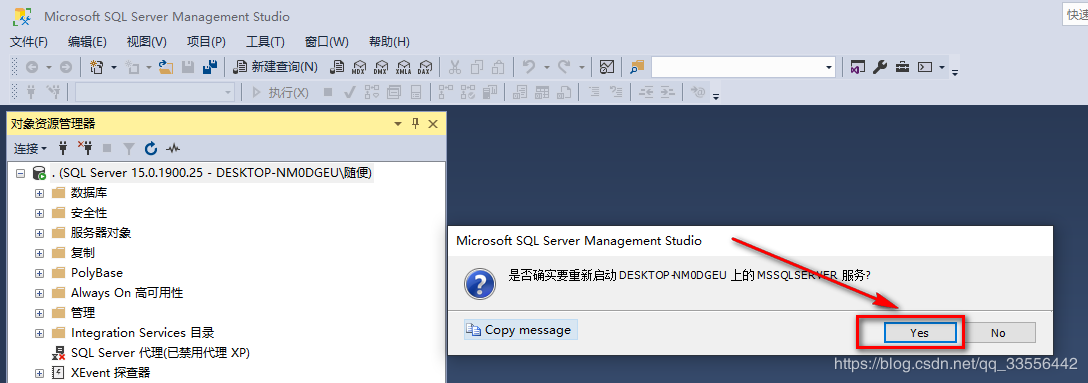This screenshot has height=383, width=1088.
Task: Click Object Explorer disconnect icon
Action: 85,148
